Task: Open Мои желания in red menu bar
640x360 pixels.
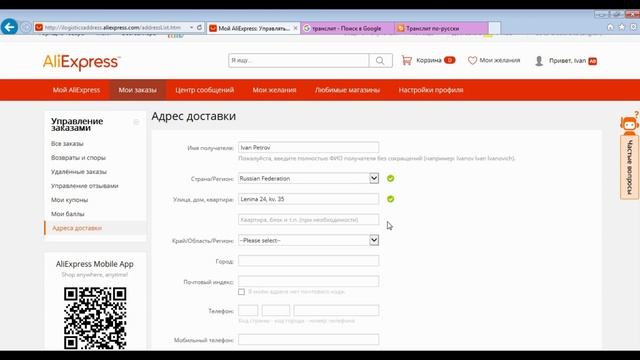Action: tap(274, 90)
